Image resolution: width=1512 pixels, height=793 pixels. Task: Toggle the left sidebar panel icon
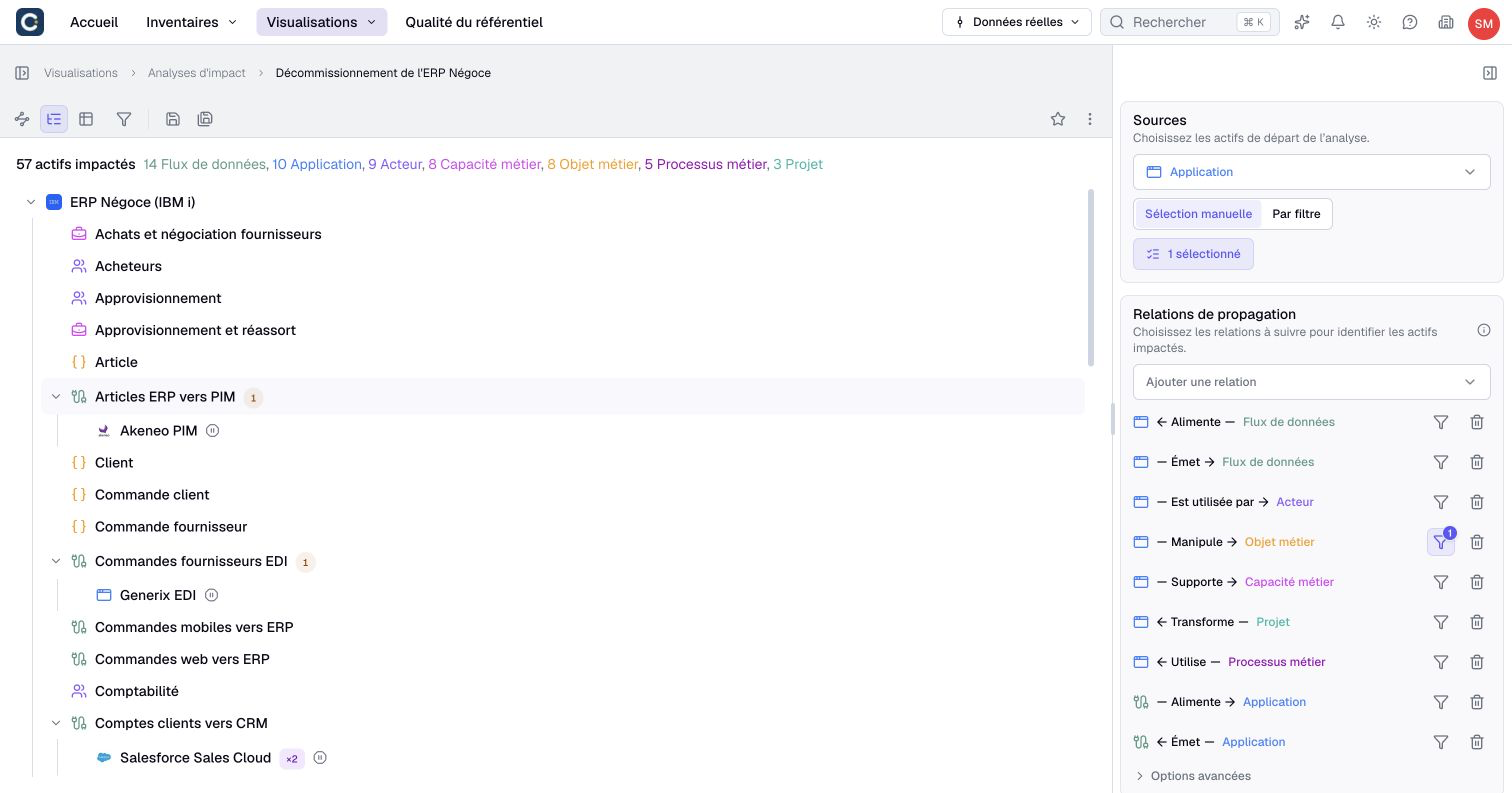click(x=22, y=73)
